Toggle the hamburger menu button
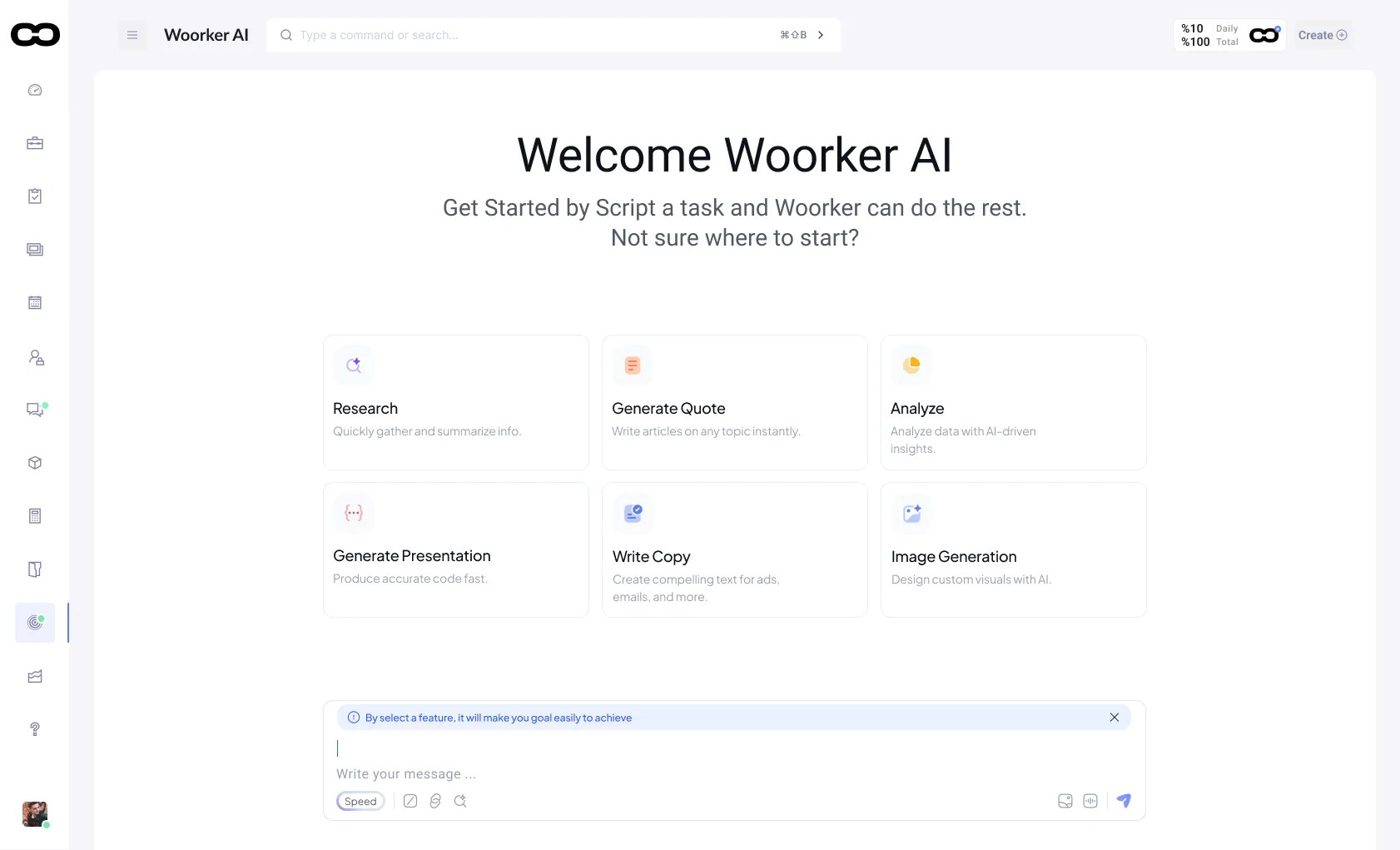Screen dimensions: 1400x850 [132, 35]
